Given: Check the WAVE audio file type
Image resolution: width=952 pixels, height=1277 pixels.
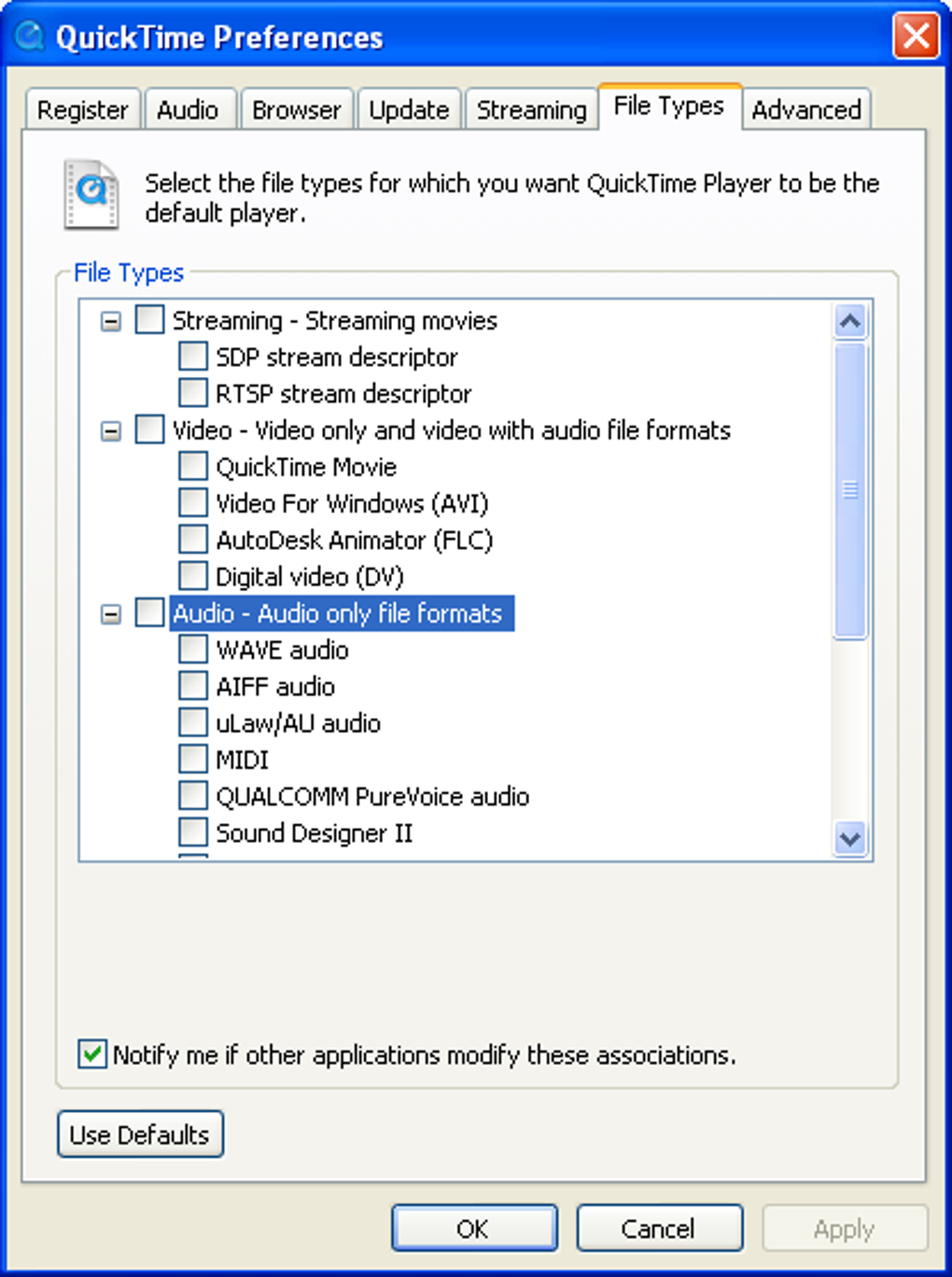Looking at the screenshot, I should [193, 649].
